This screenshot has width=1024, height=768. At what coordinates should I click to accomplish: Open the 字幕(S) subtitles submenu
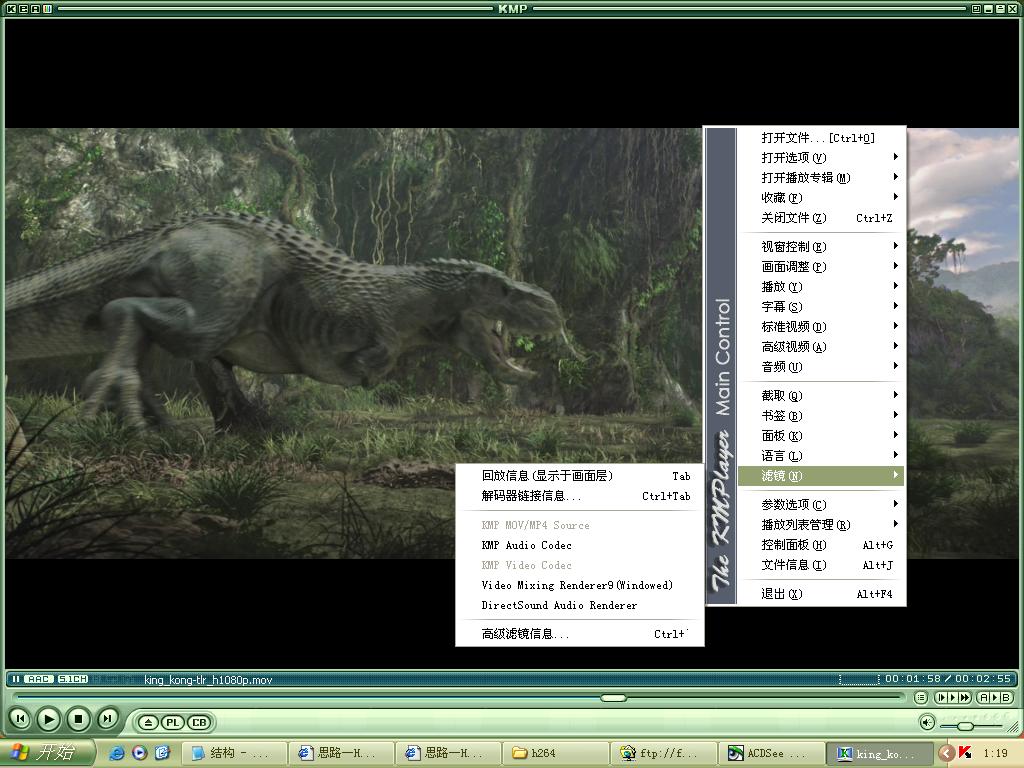point(821,306)
